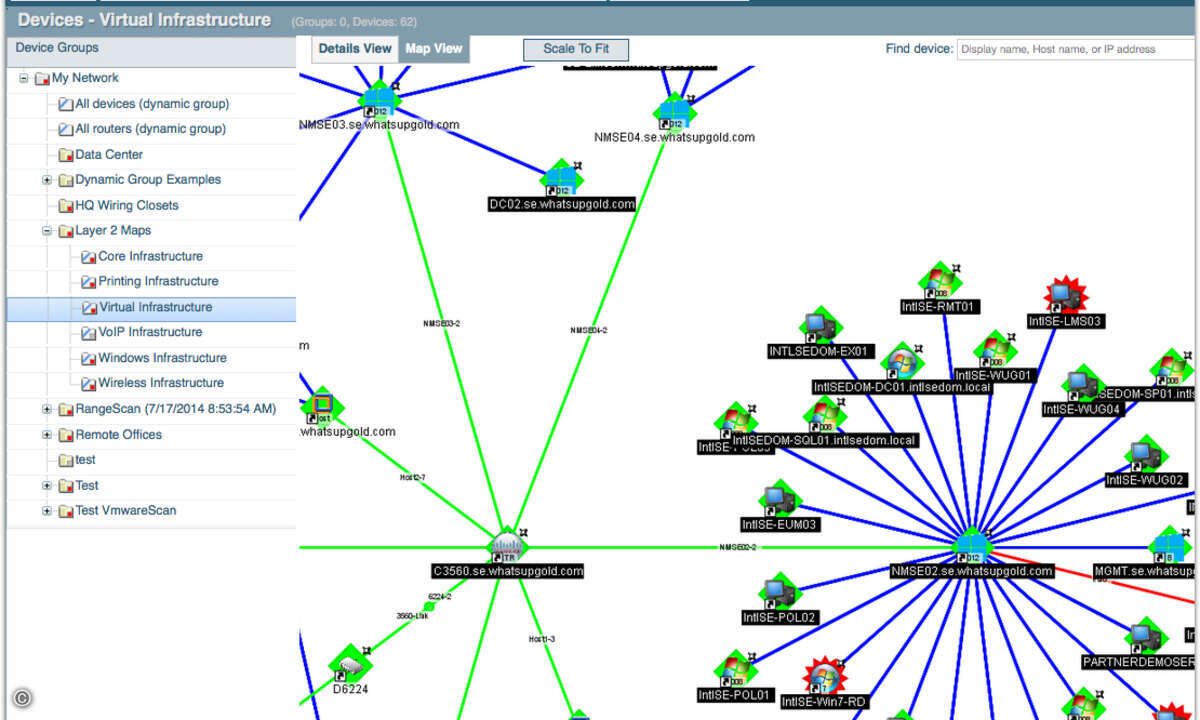
Task: Collapse the My Network tree node
Action: tap(24, 78)
